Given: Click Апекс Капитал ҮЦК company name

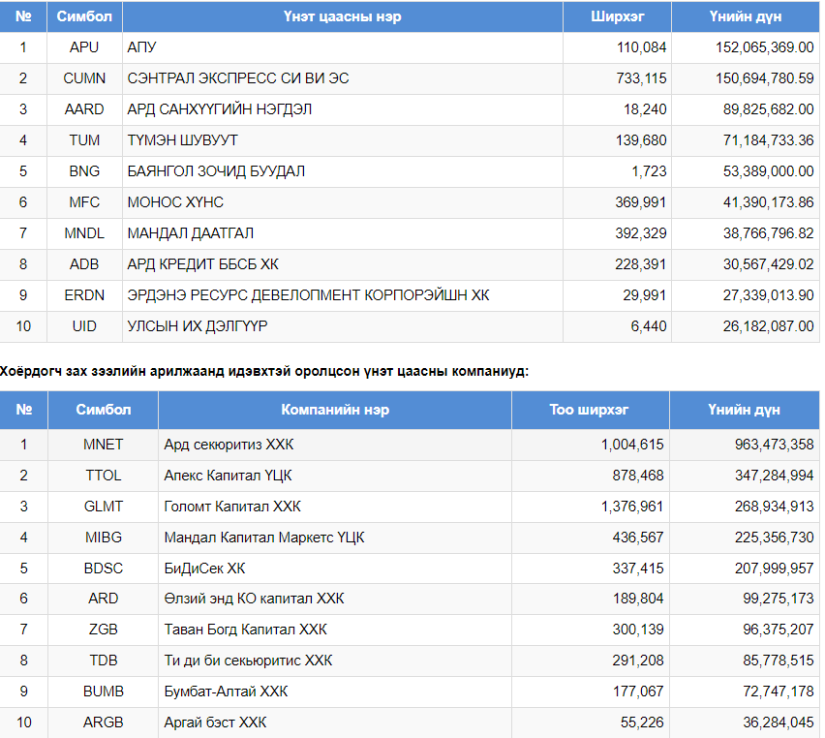Looking at the screenshot, I should pos(227,476).
